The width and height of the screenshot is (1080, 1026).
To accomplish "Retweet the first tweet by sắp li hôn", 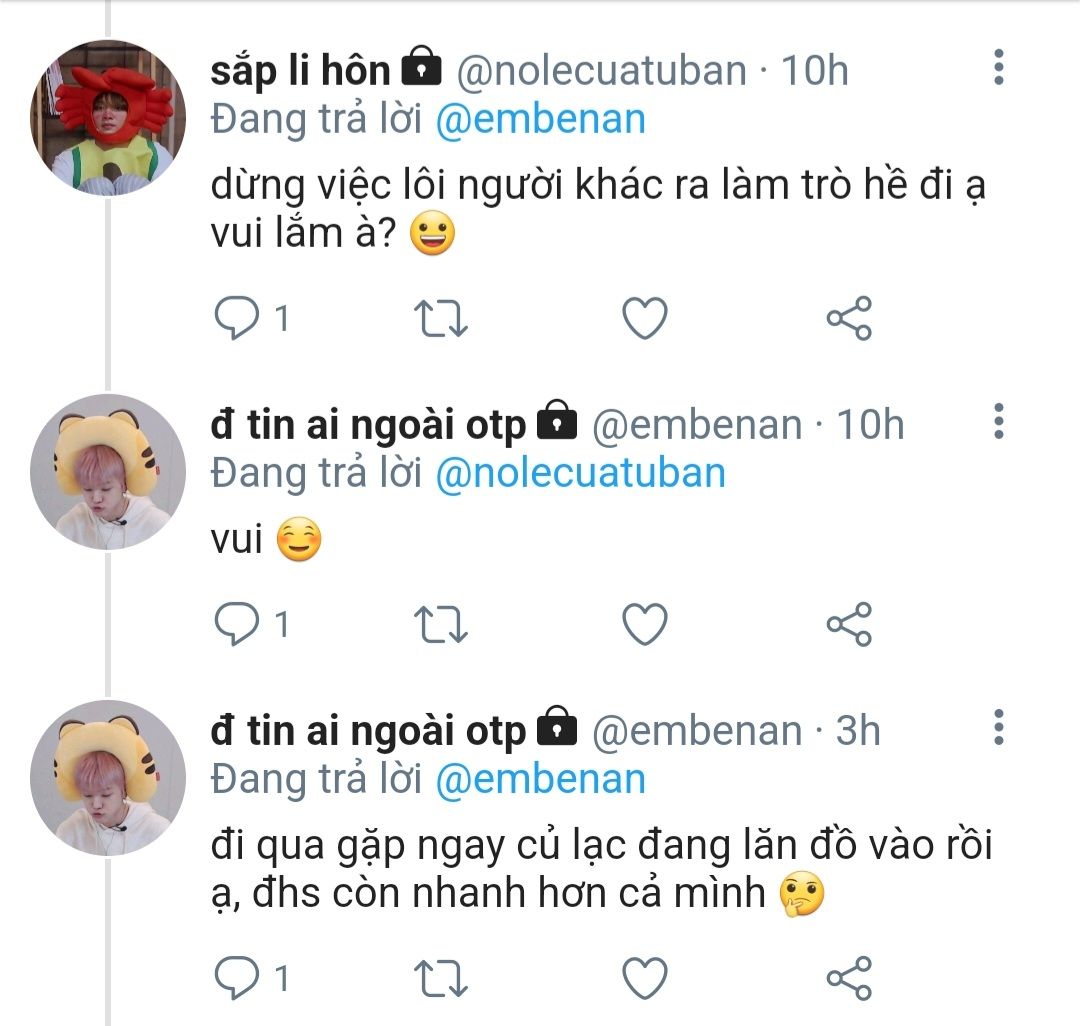I will (x=441, y=319).
